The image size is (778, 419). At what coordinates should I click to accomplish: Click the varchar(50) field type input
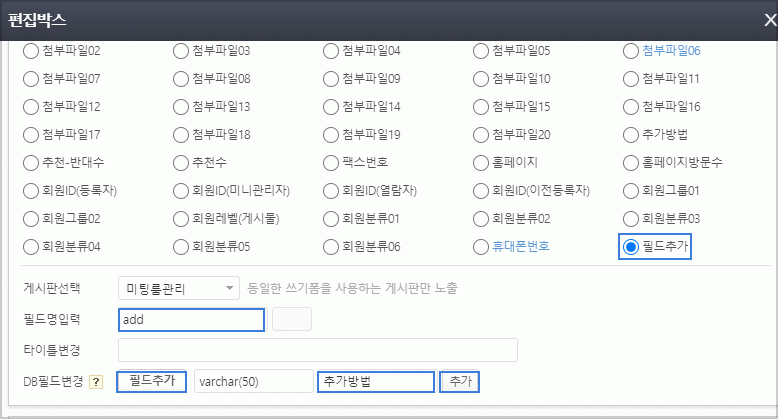253,382
